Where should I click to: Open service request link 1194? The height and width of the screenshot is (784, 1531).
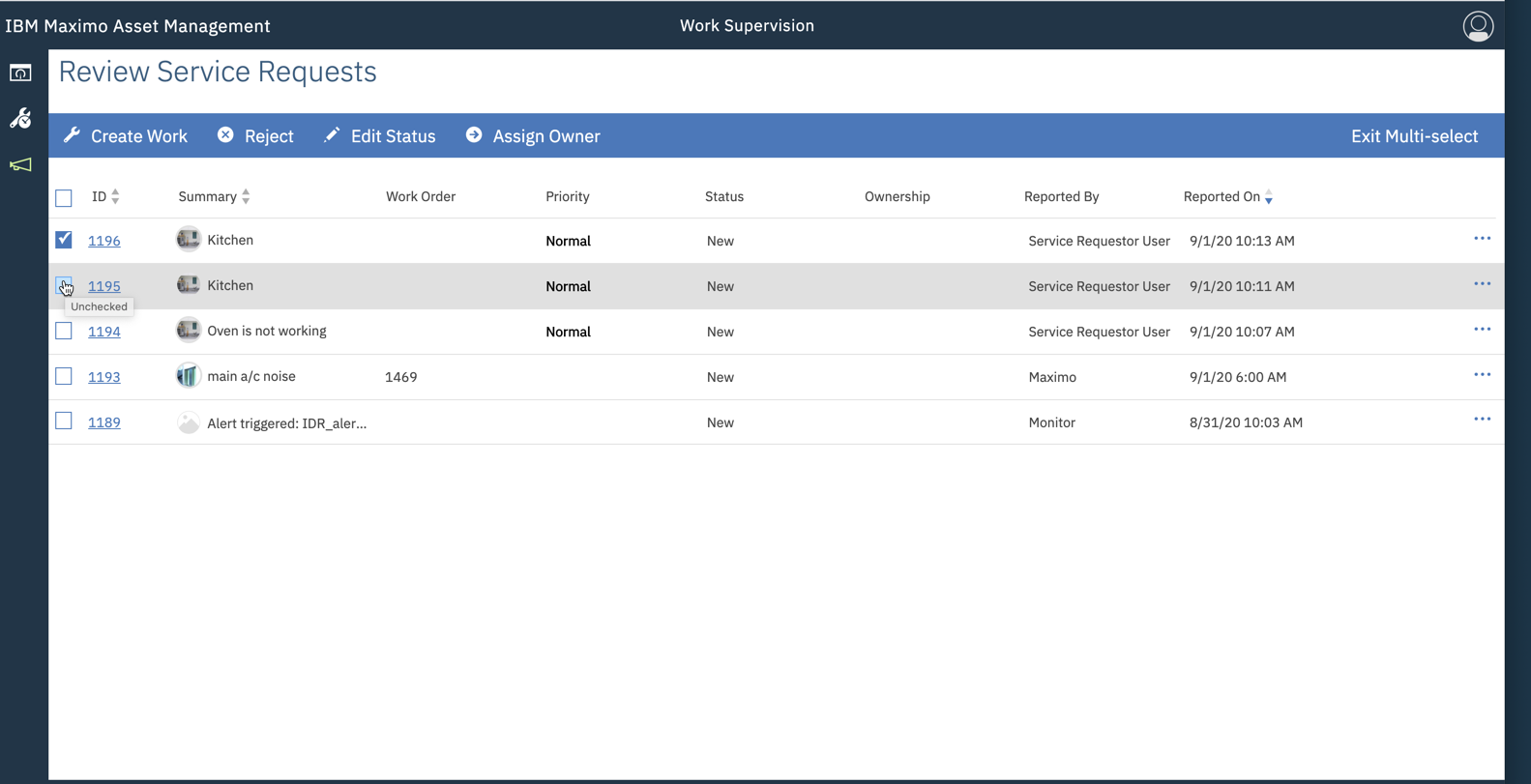pyautogui.click(x=104, y=332)
